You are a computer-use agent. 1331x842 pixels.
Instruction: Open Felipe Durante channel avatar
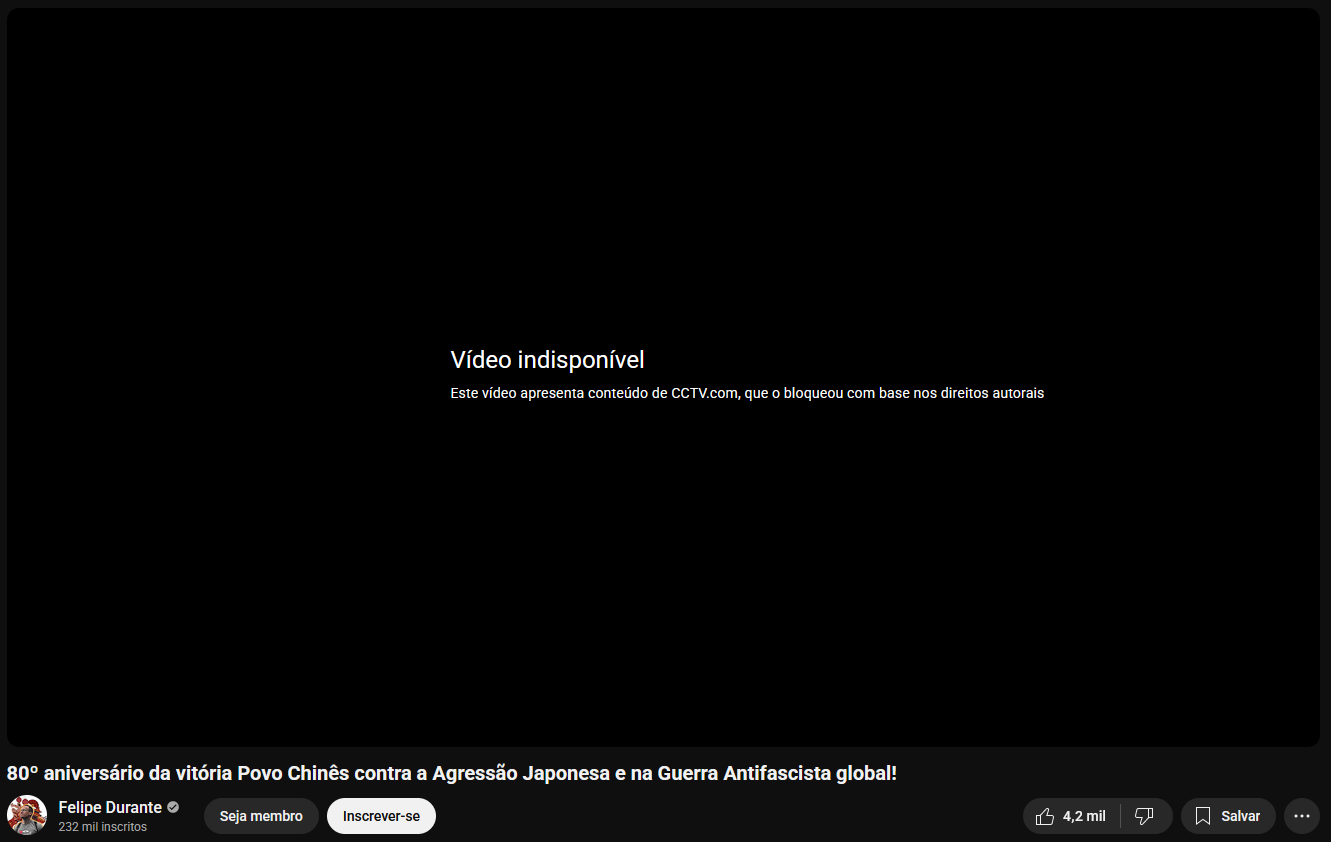[27, 816]
